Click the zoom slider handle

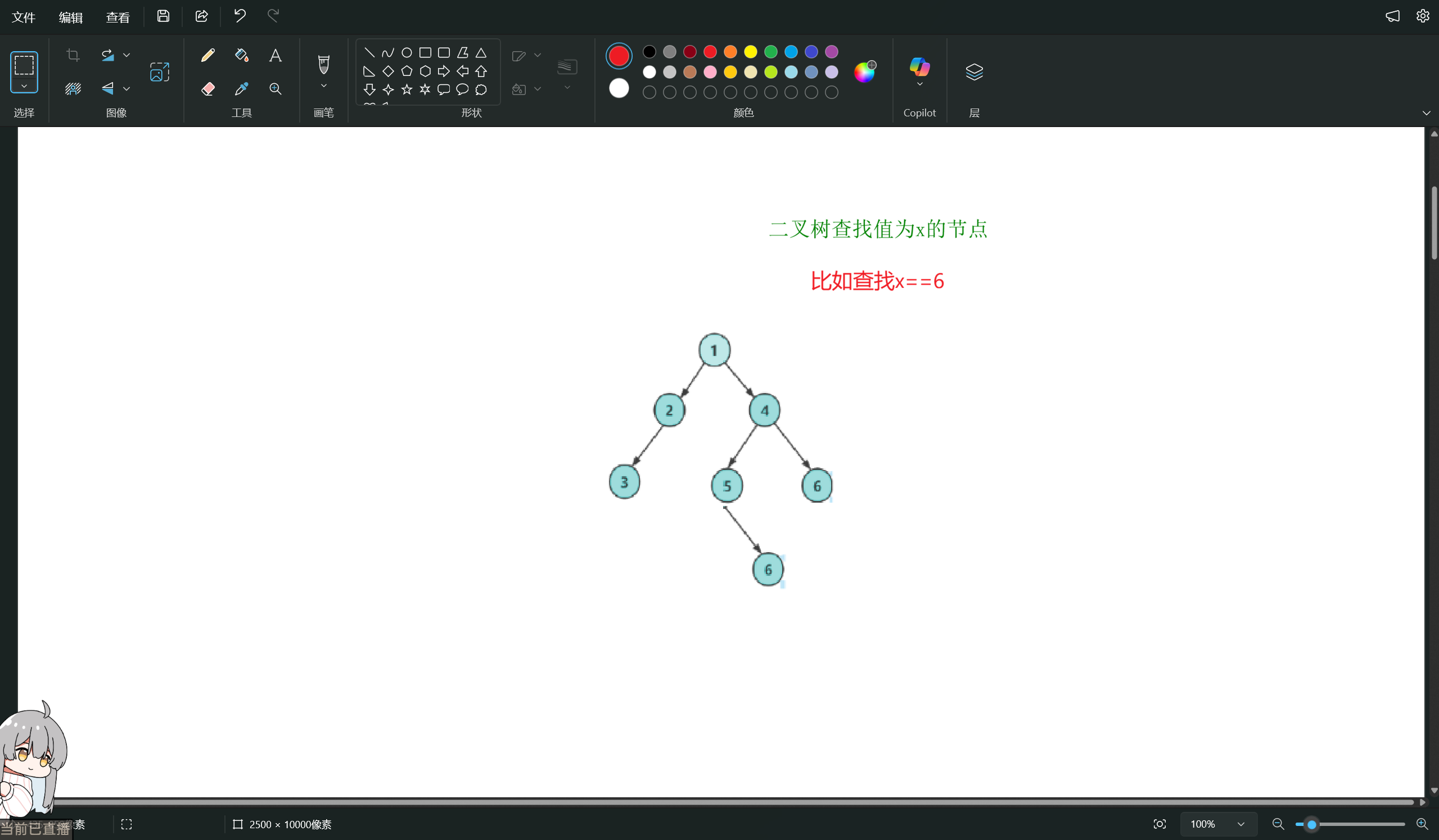pyautogui.click(x=1312, y=824)
